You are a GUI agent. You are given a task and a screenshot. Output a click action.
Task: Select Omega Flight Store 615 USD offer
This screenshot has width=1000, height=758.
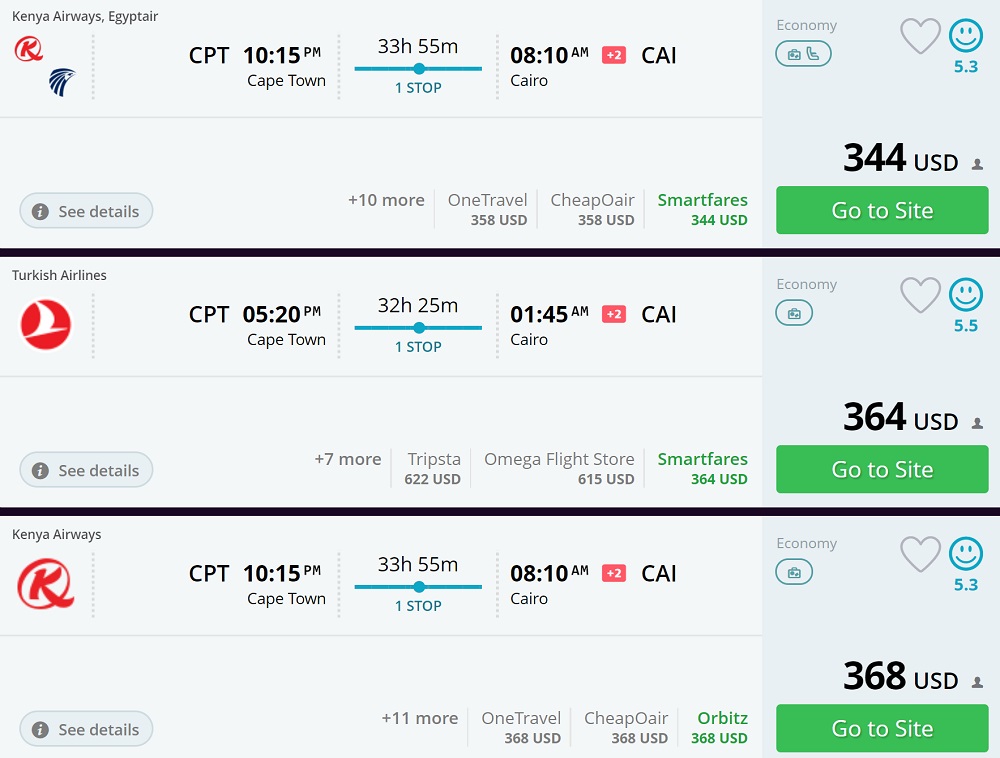[x=559, y=468]
